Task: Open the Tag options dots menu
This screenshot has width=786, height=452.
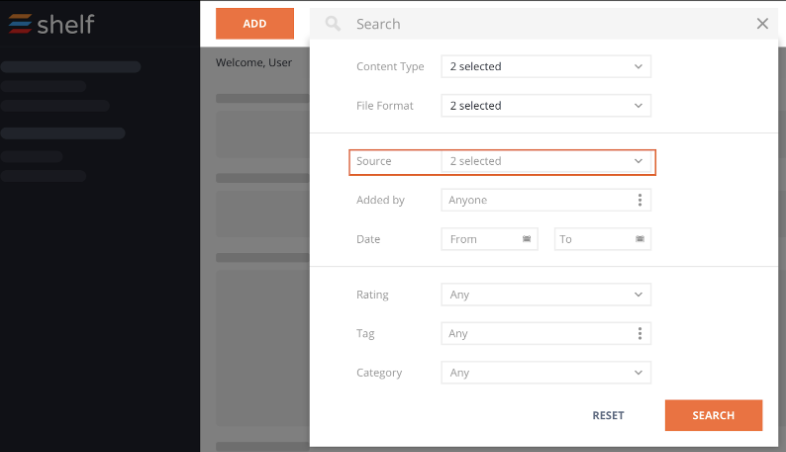Action: pos(640,333)
